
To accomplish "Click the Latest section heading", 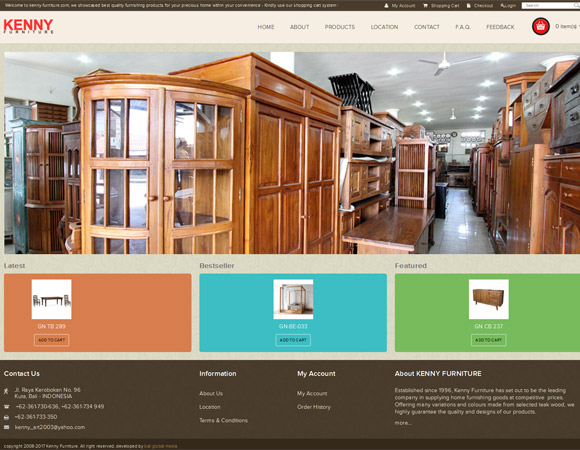I will [14, 265].
